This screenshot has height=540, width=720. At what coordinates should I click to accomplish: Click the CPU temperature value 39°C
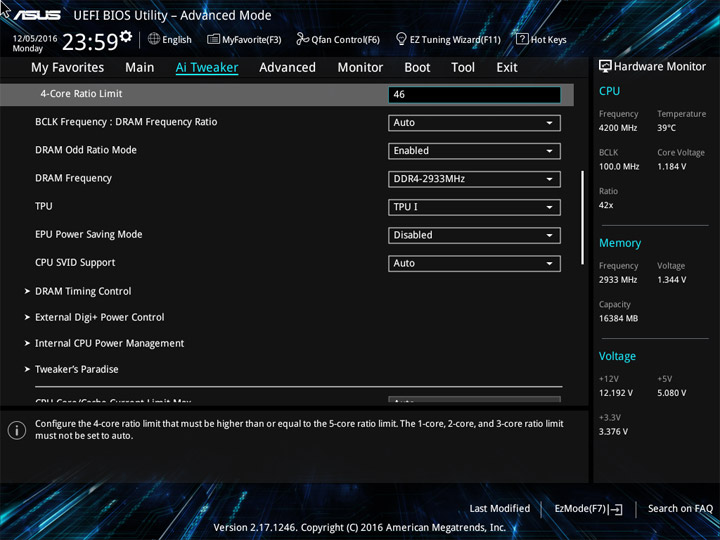[667, 128]
